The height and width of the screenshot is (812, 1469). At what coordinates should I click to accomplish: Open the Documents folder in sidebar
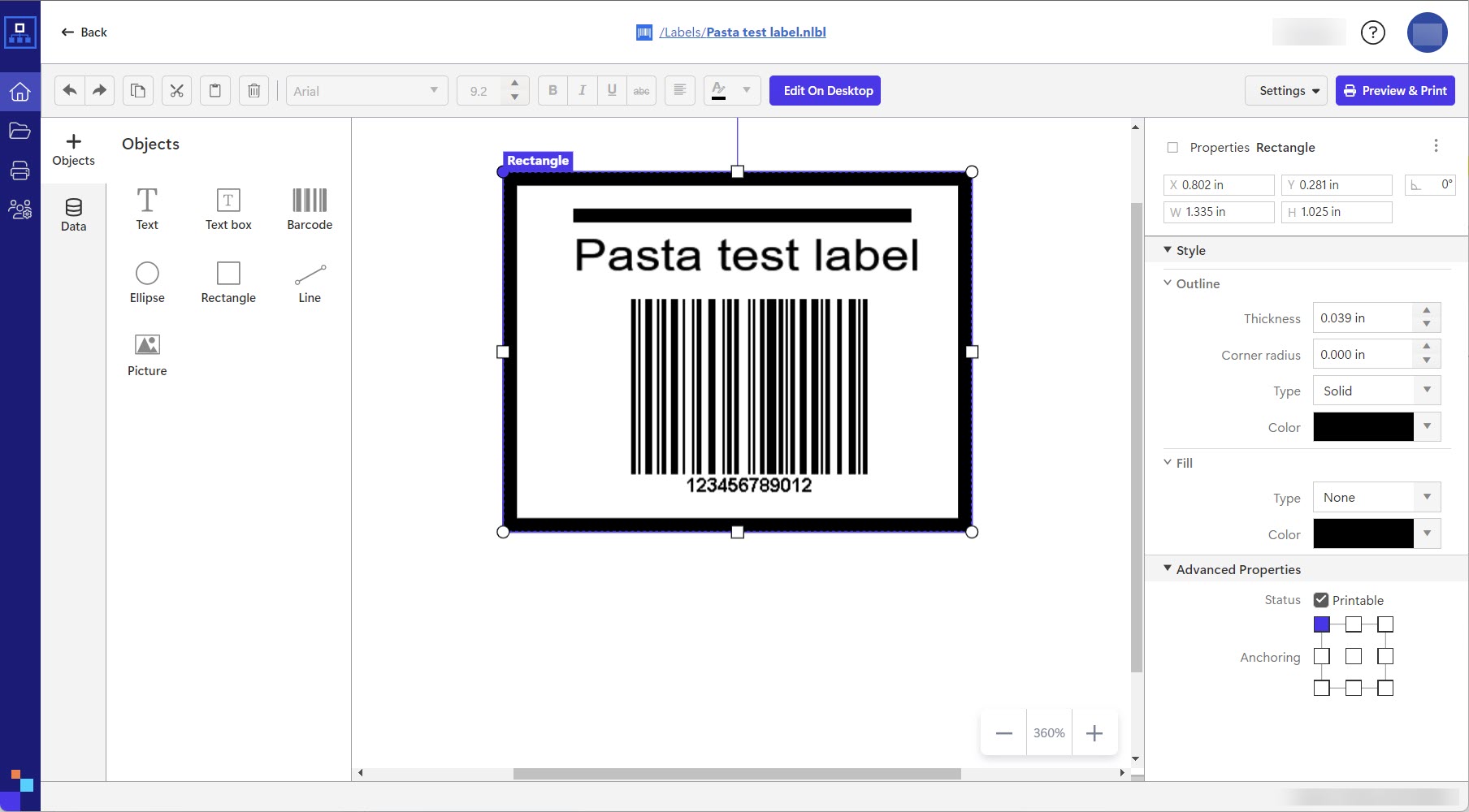(20, 131)
